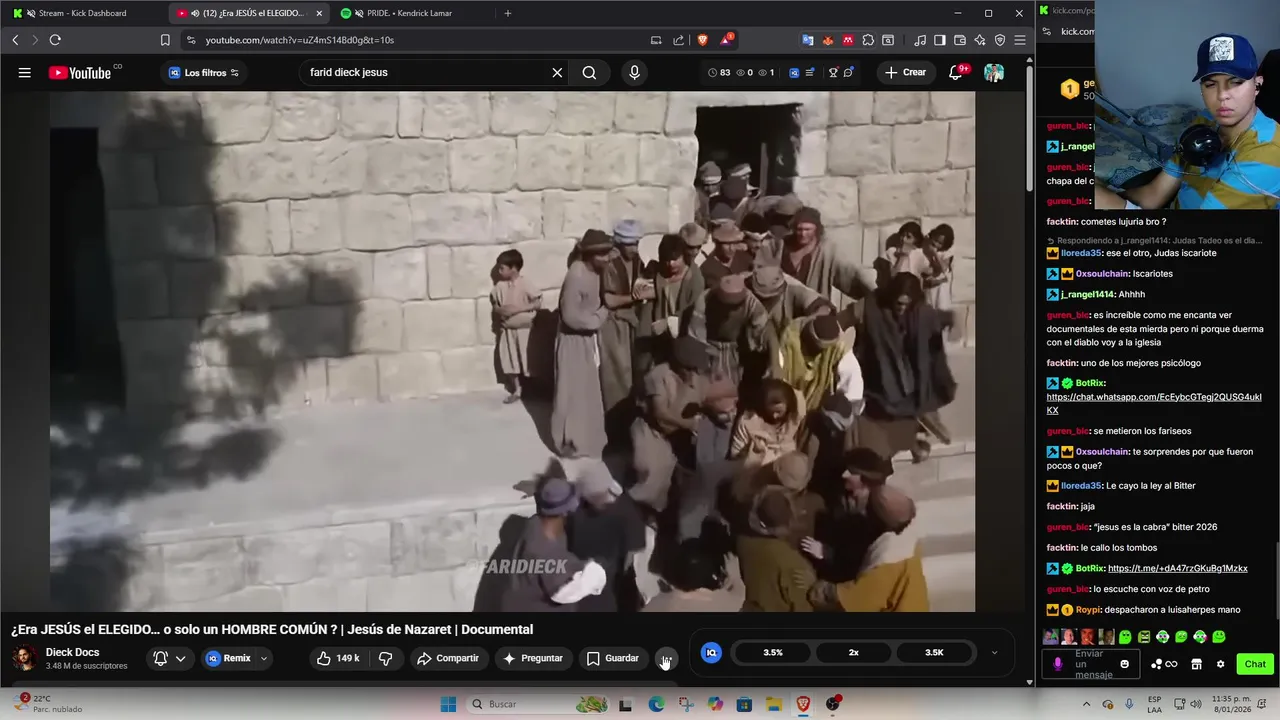Open the Los filtros button
The width and height of the screenshot is (1280, 720).
[204, 72]
